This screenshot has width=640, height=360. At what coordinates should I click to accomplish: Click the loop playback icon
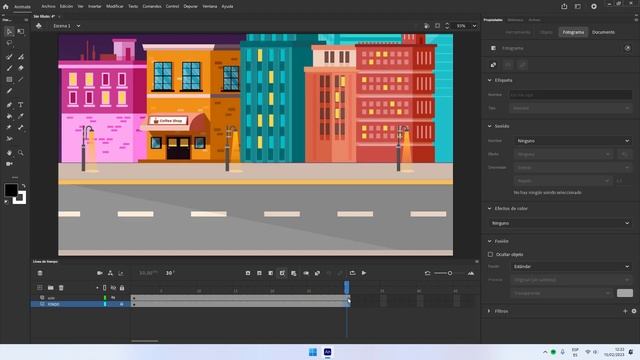pos(352,273)
